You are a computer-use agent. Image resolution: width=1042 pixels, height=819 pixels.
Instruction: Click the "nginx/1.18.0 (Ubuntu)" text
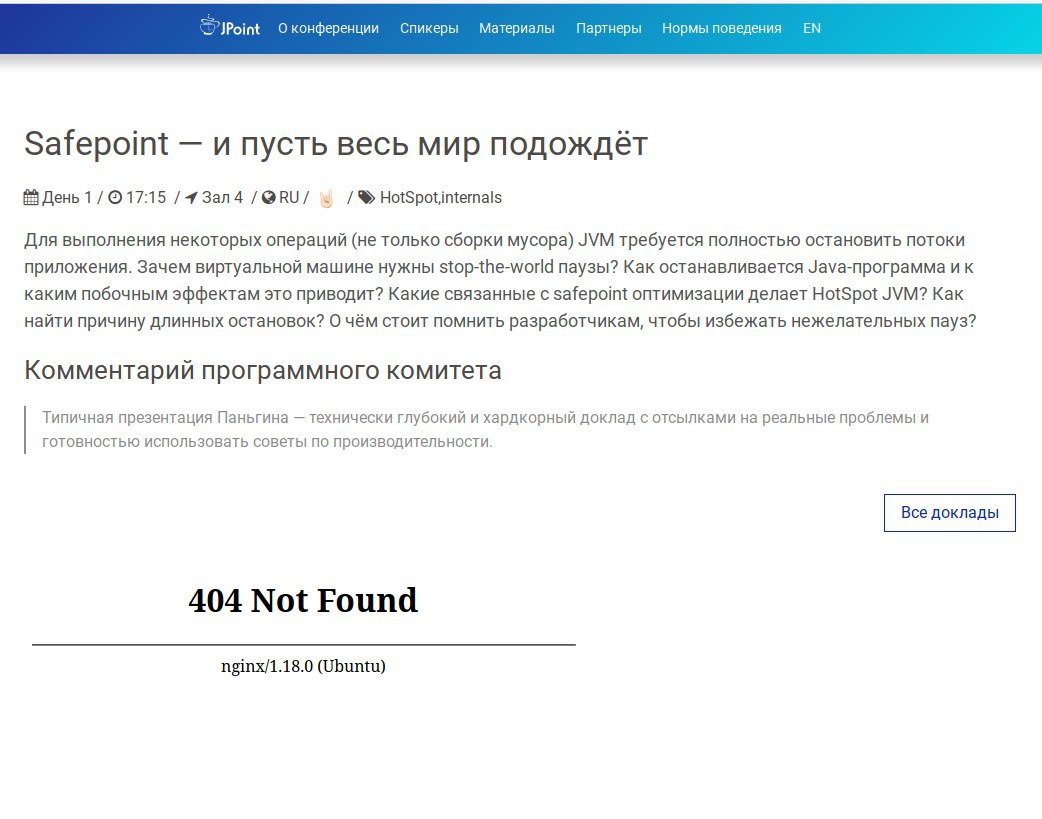(x=303, y=666)
